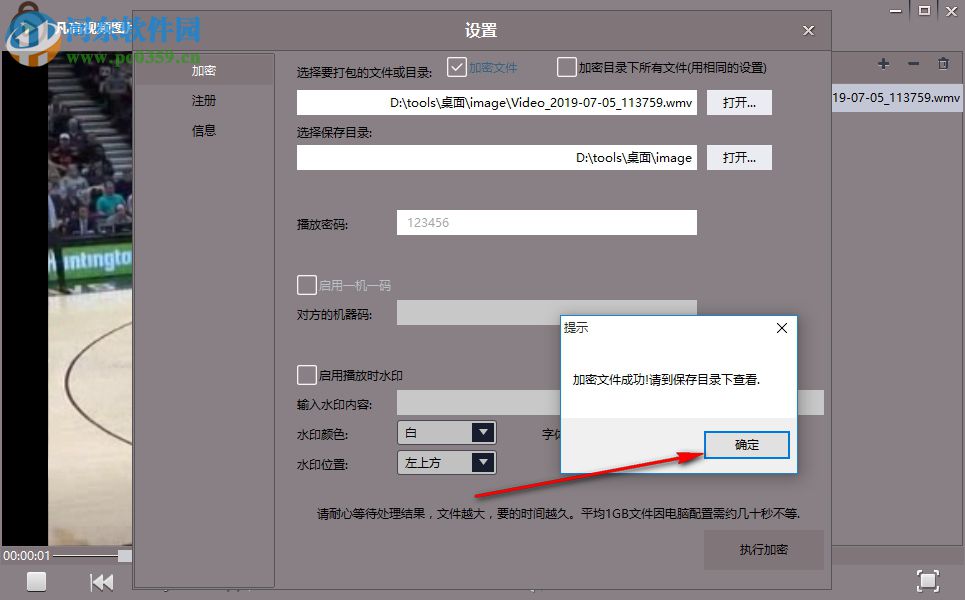Add a new file with the plus icon
The height and width of the screenshot is (600, 965).
point(883,63)
